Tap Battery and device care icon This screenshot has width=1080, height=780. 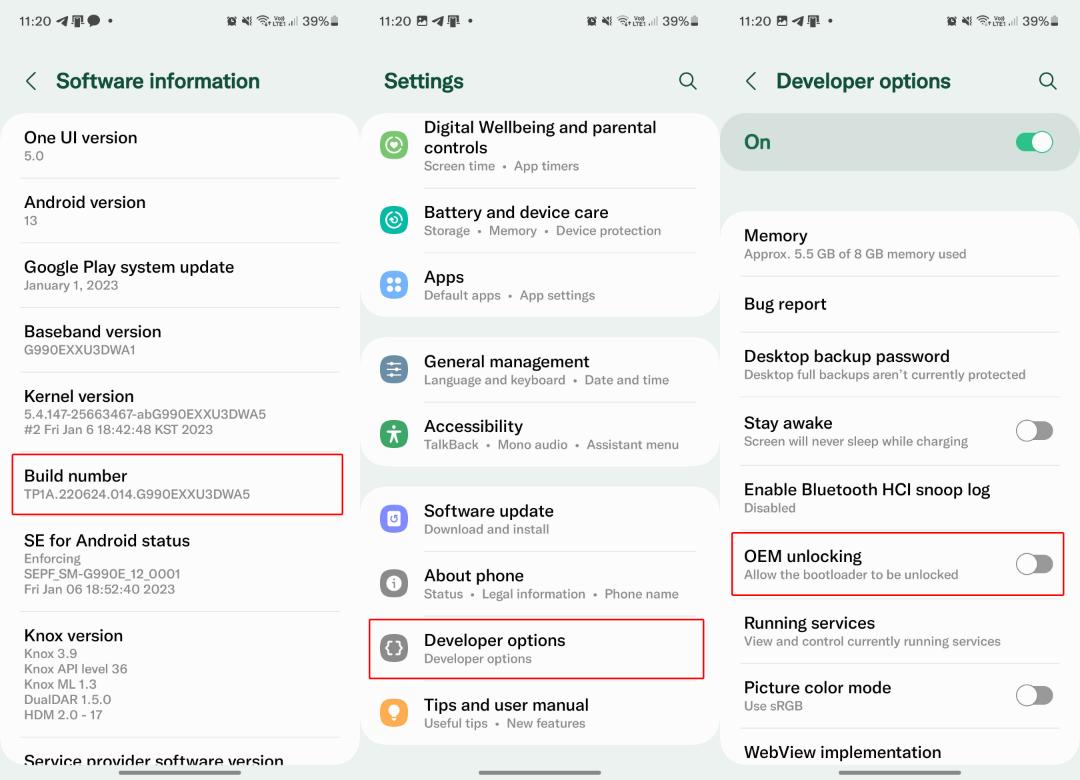pos(394,220)
